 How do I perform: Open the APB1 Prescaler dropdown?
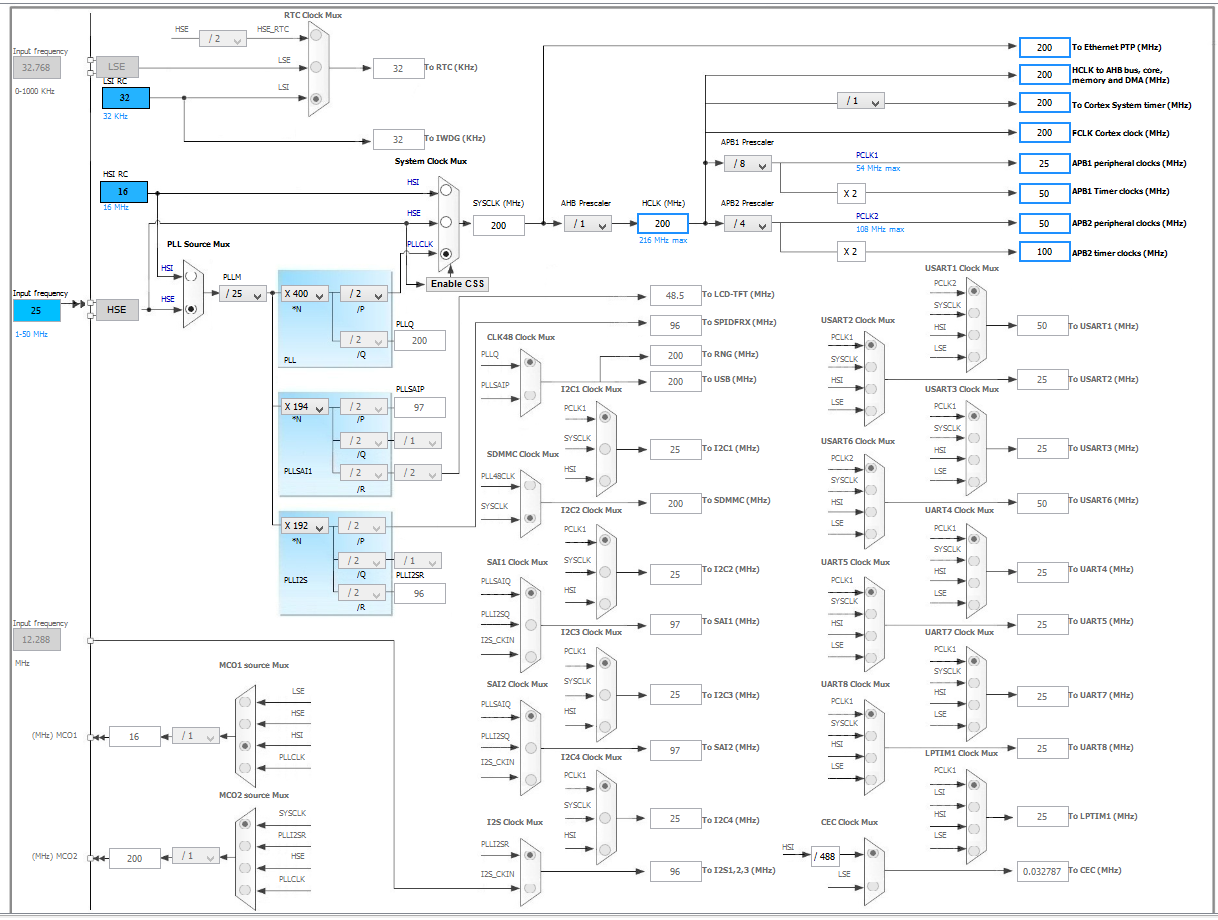click(x=748, y=164)
